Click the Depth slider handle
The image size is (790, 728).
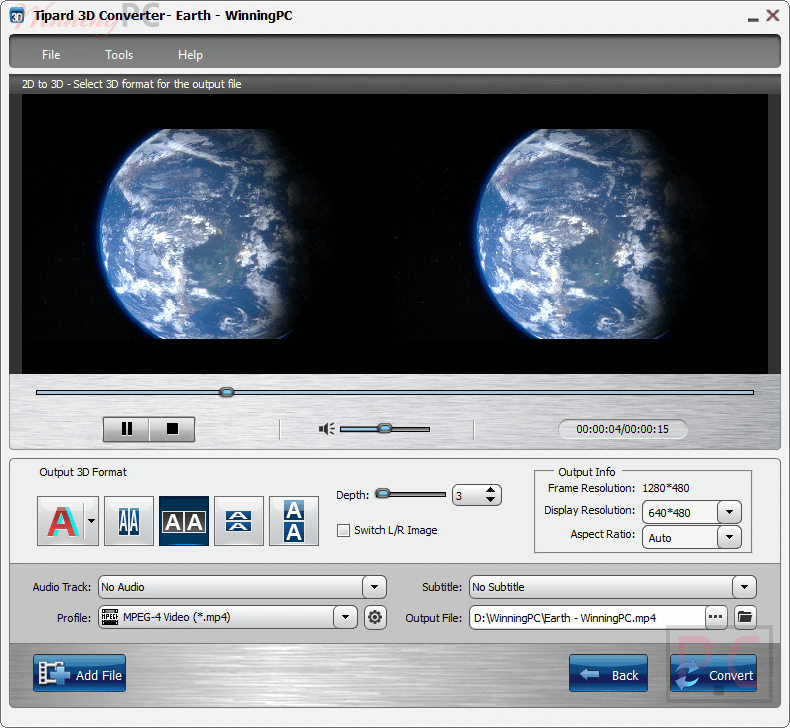pyautogui.click(x=382, y=494)
